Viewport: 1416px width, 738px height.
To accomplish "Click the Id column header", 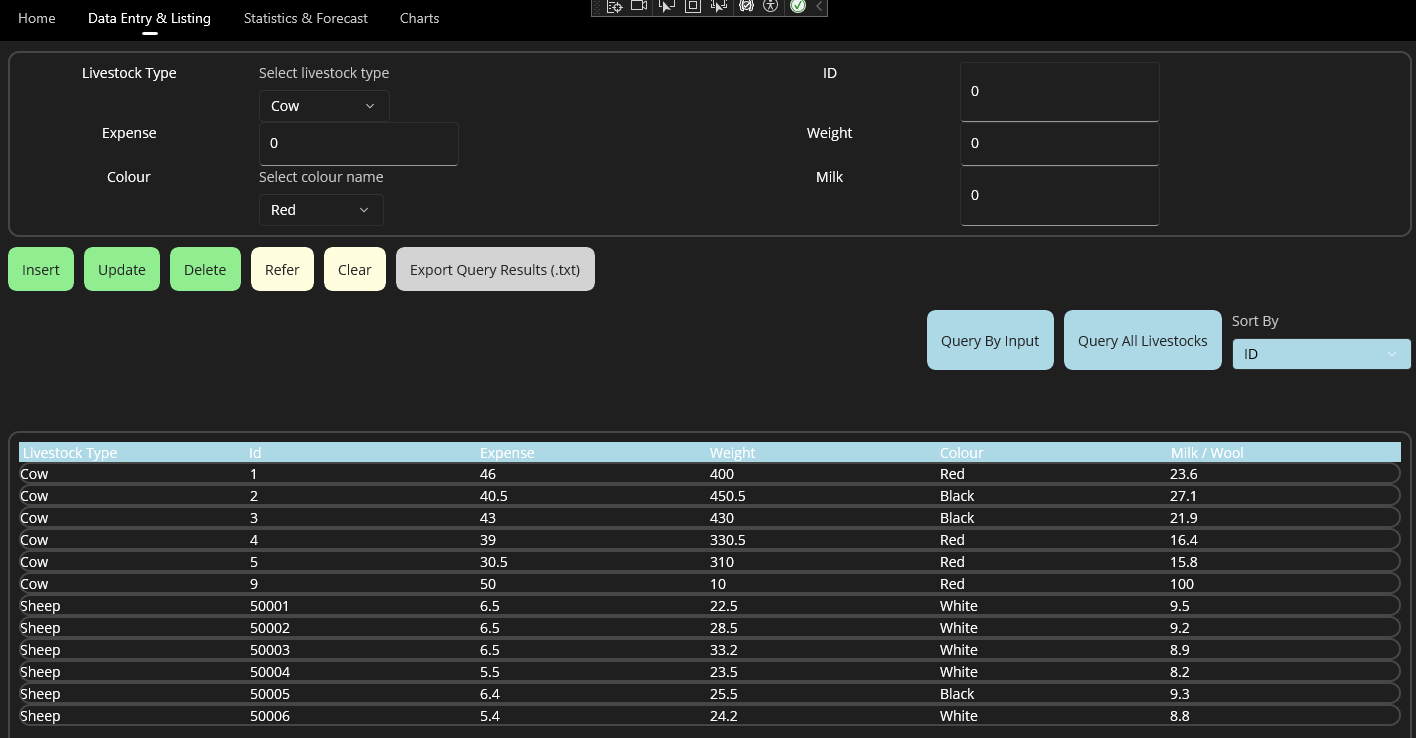I will (255, 453).
